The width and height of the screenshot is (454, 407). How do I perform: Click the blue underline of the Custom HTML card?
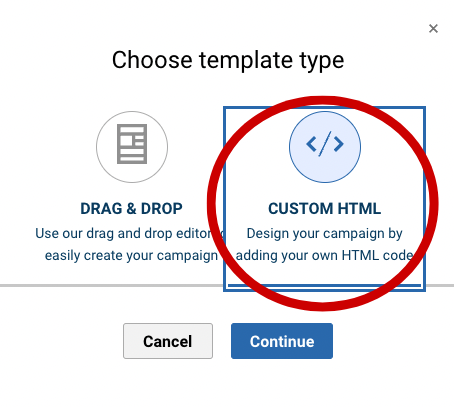point(325,286)
